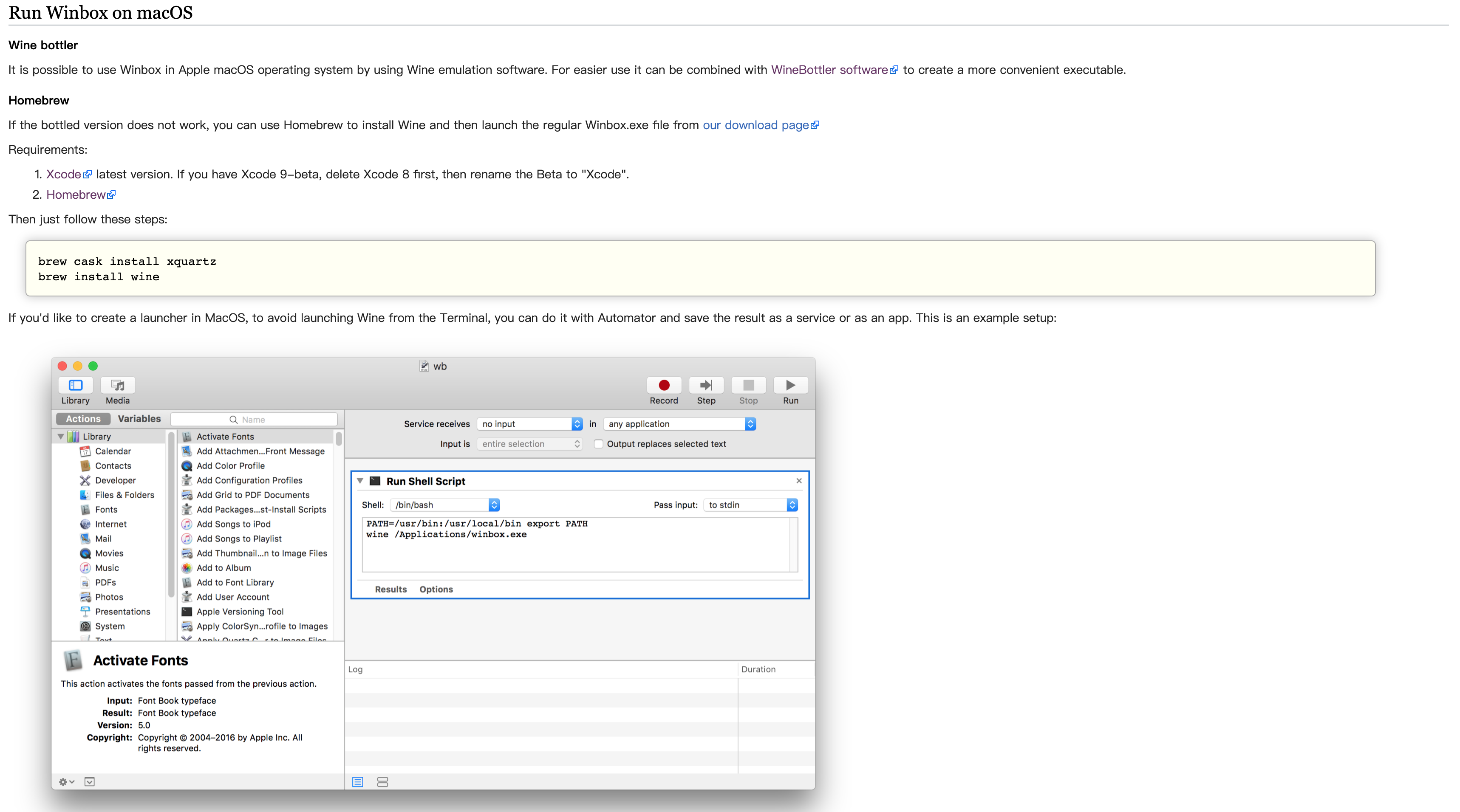
Task: Open the Pass input to stdin dropdown
Action: 750,505
